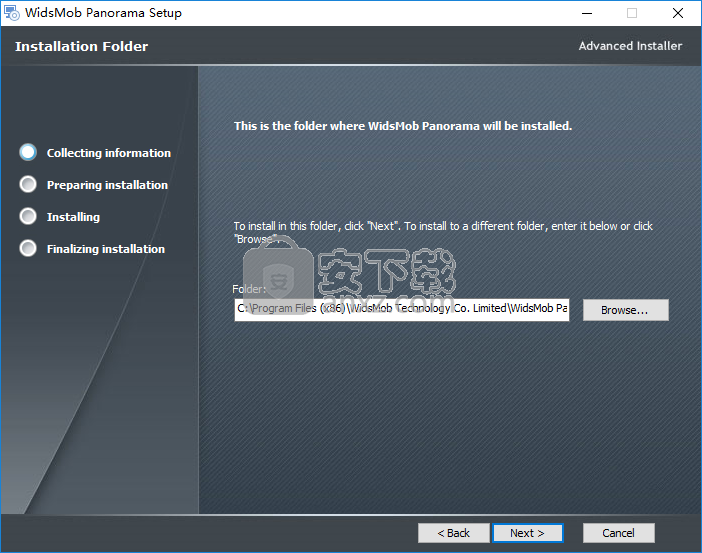Screen dimensions: 702x553
Task: Click the 'Collecting information' label
Action: point(109,153)
